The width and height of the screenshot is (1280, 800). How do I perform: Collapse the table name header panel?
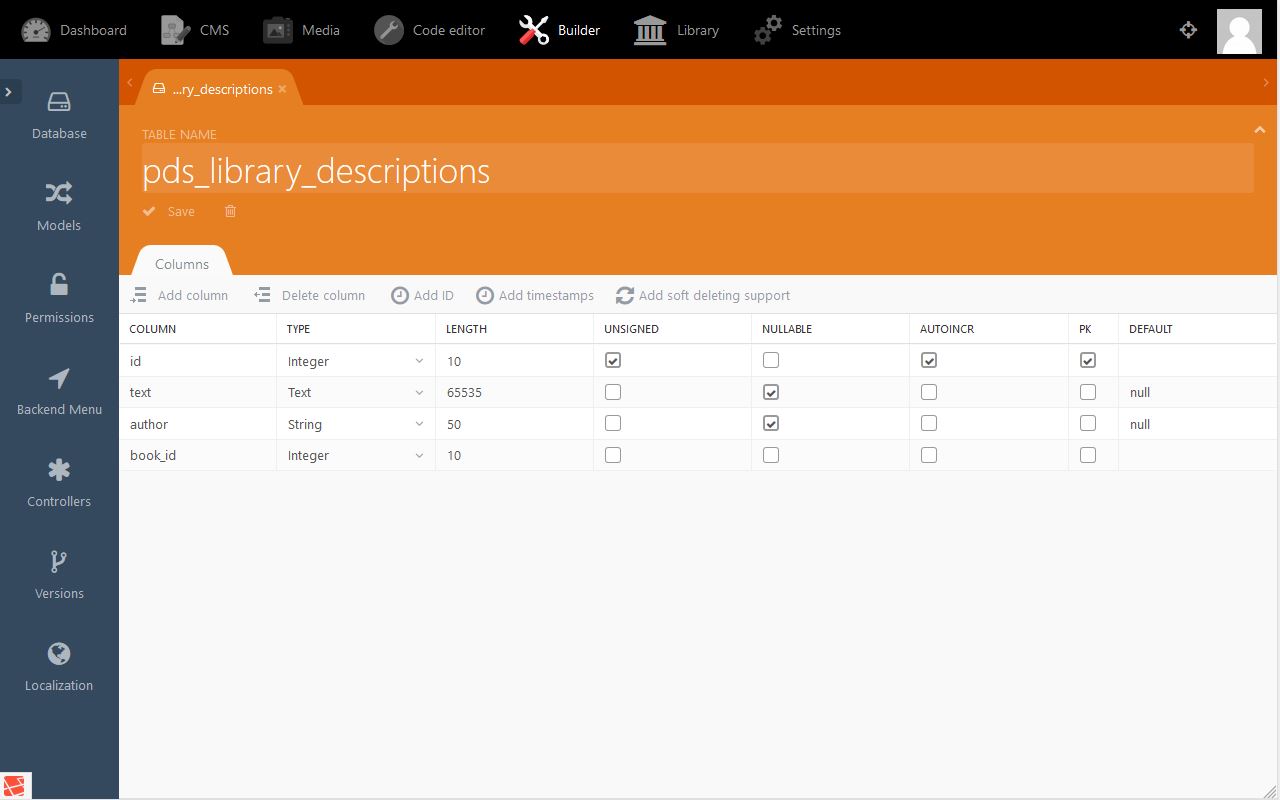pos(1259,130)
